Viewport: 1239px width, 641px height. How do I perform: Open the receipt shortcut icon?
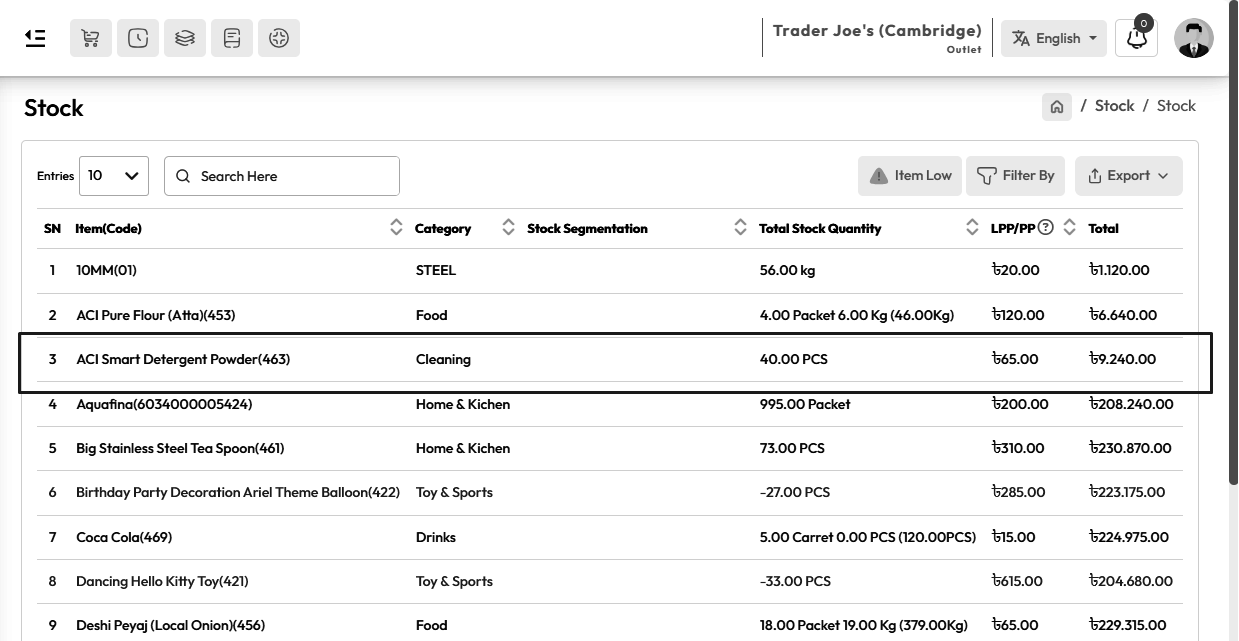(x=232, y=38)
